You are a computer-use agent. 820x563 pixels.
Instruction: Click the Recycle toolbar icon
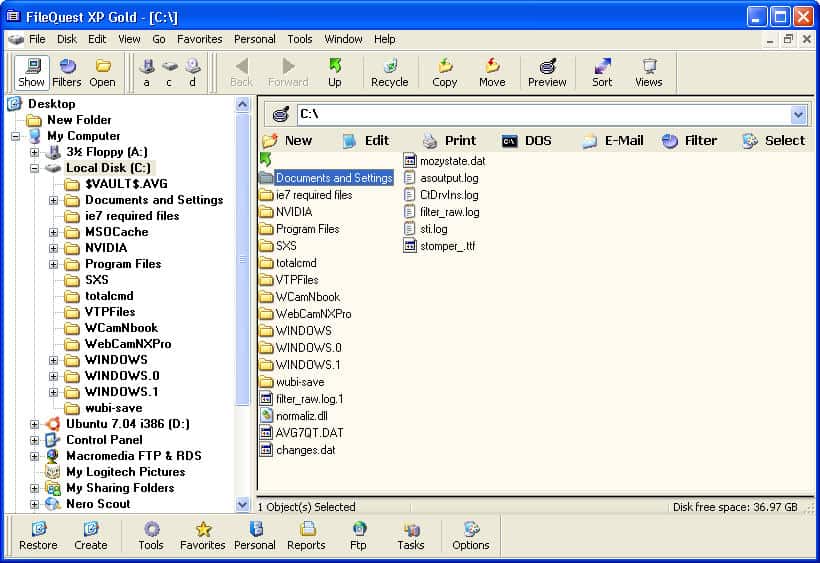tap(389, 72)
